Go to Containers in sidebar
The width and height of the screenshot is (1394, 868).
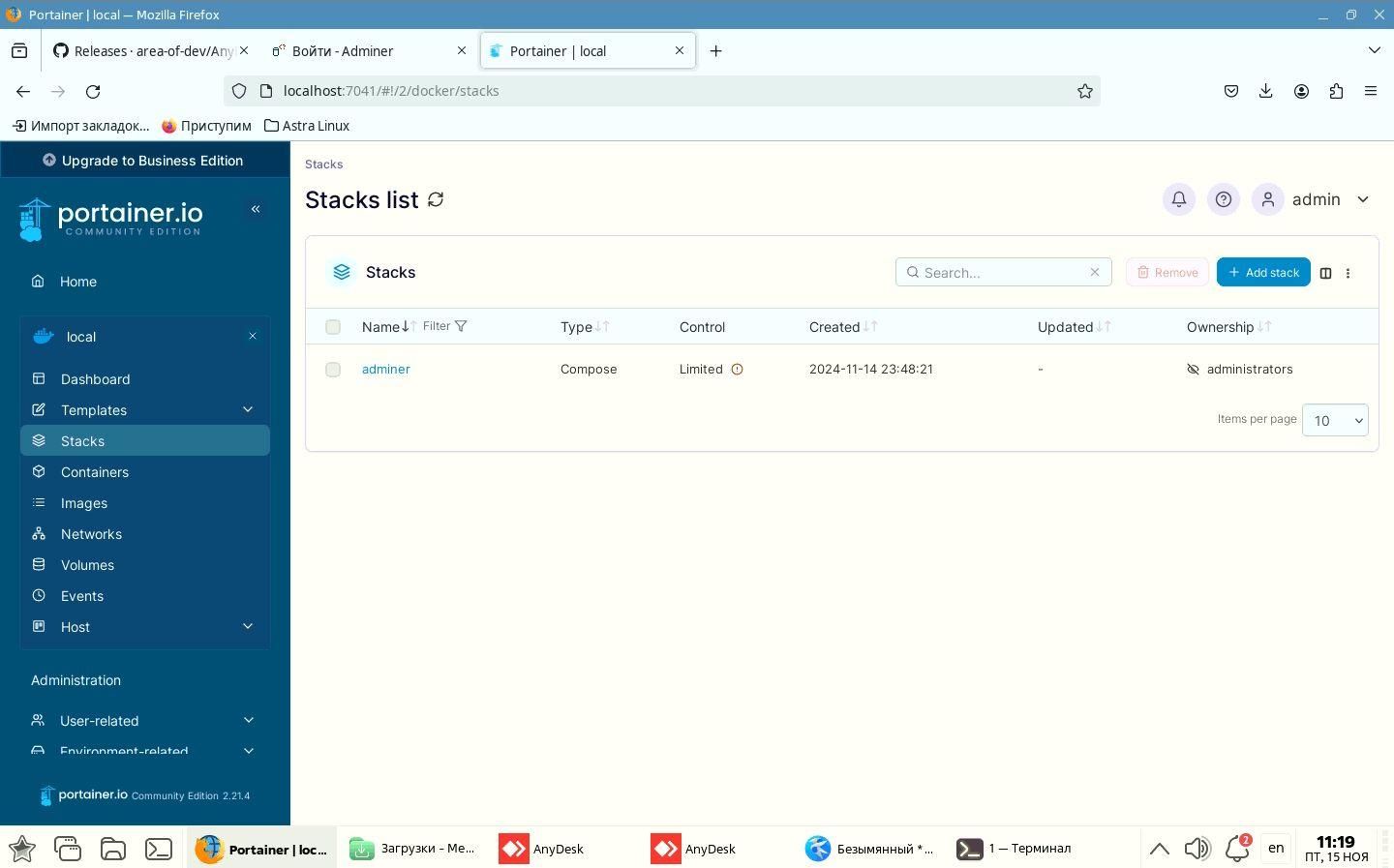pos(95,472)
